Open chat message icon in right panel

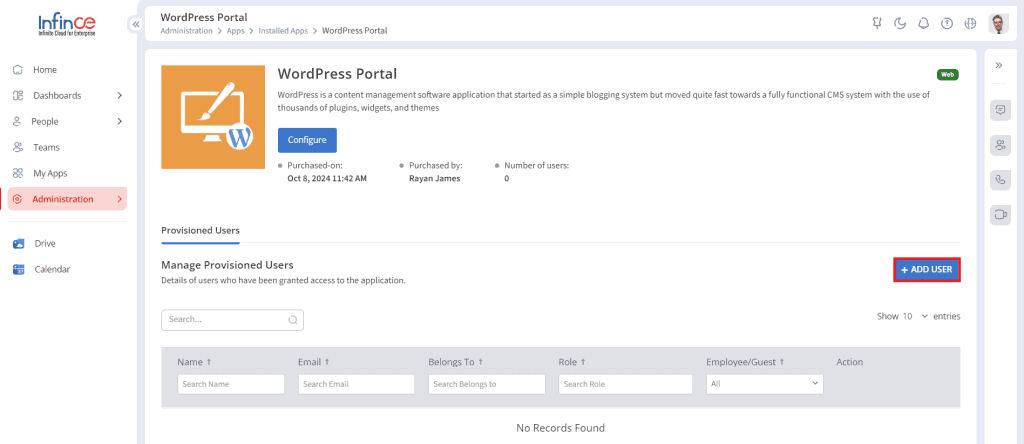[x=1000, y=110]
